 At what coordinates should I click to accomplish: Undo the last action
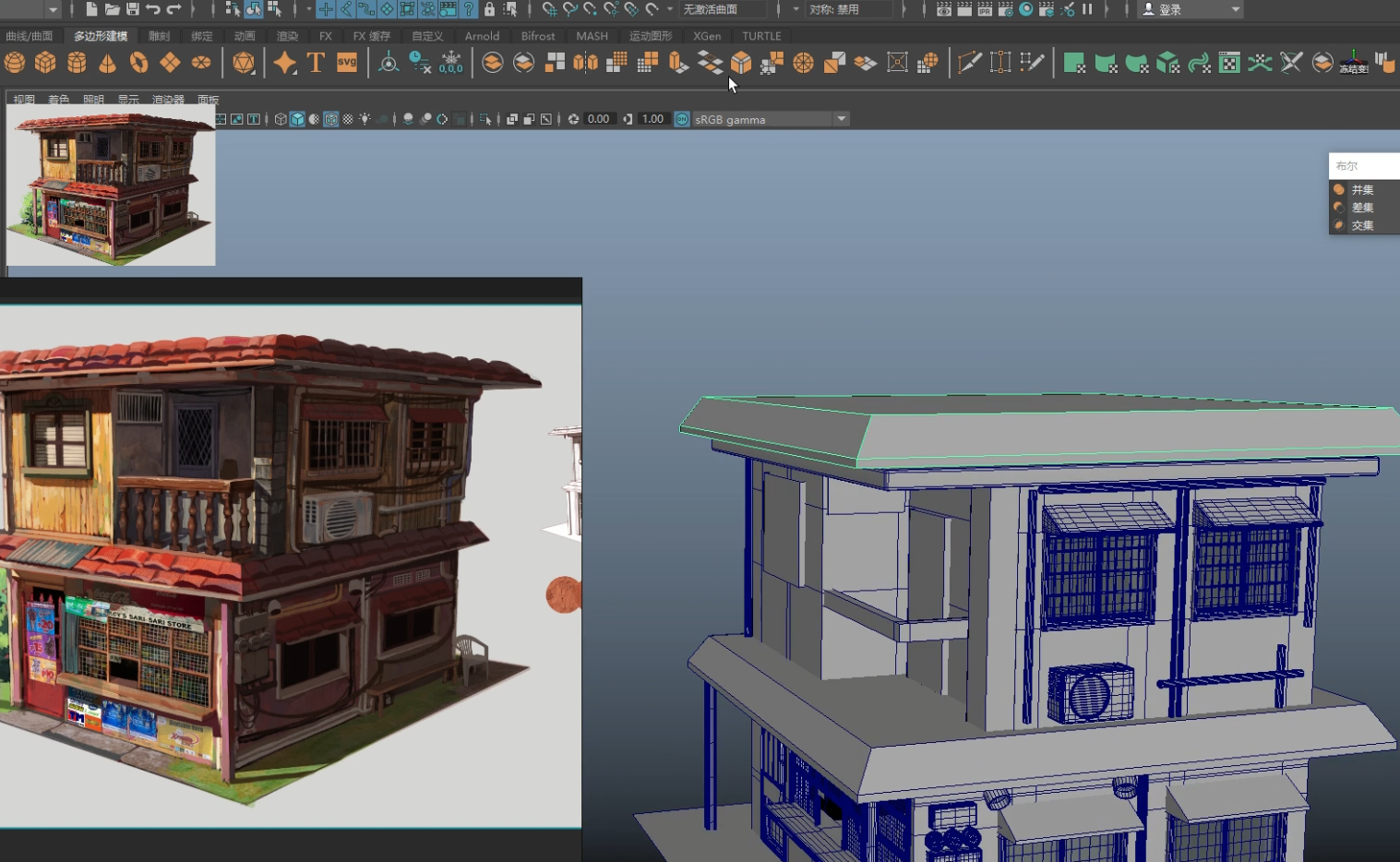(153, 9)
